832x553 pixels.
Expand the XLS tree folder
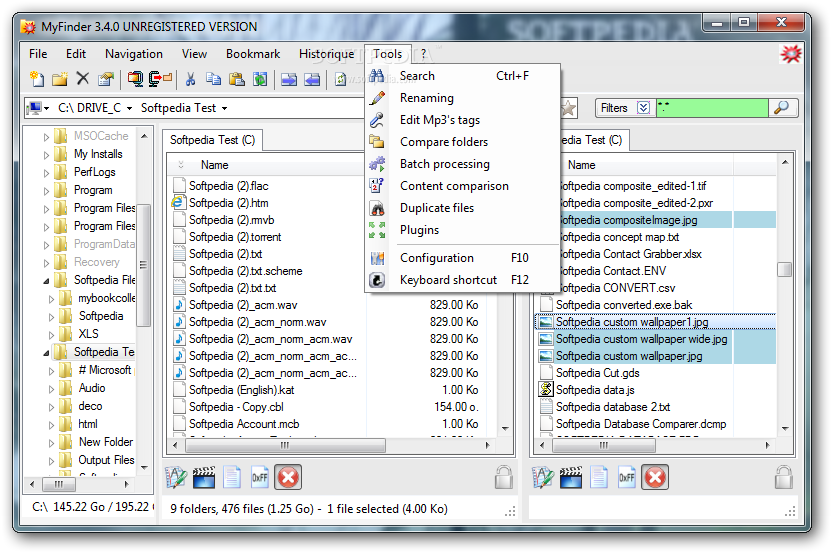(51, 335)
